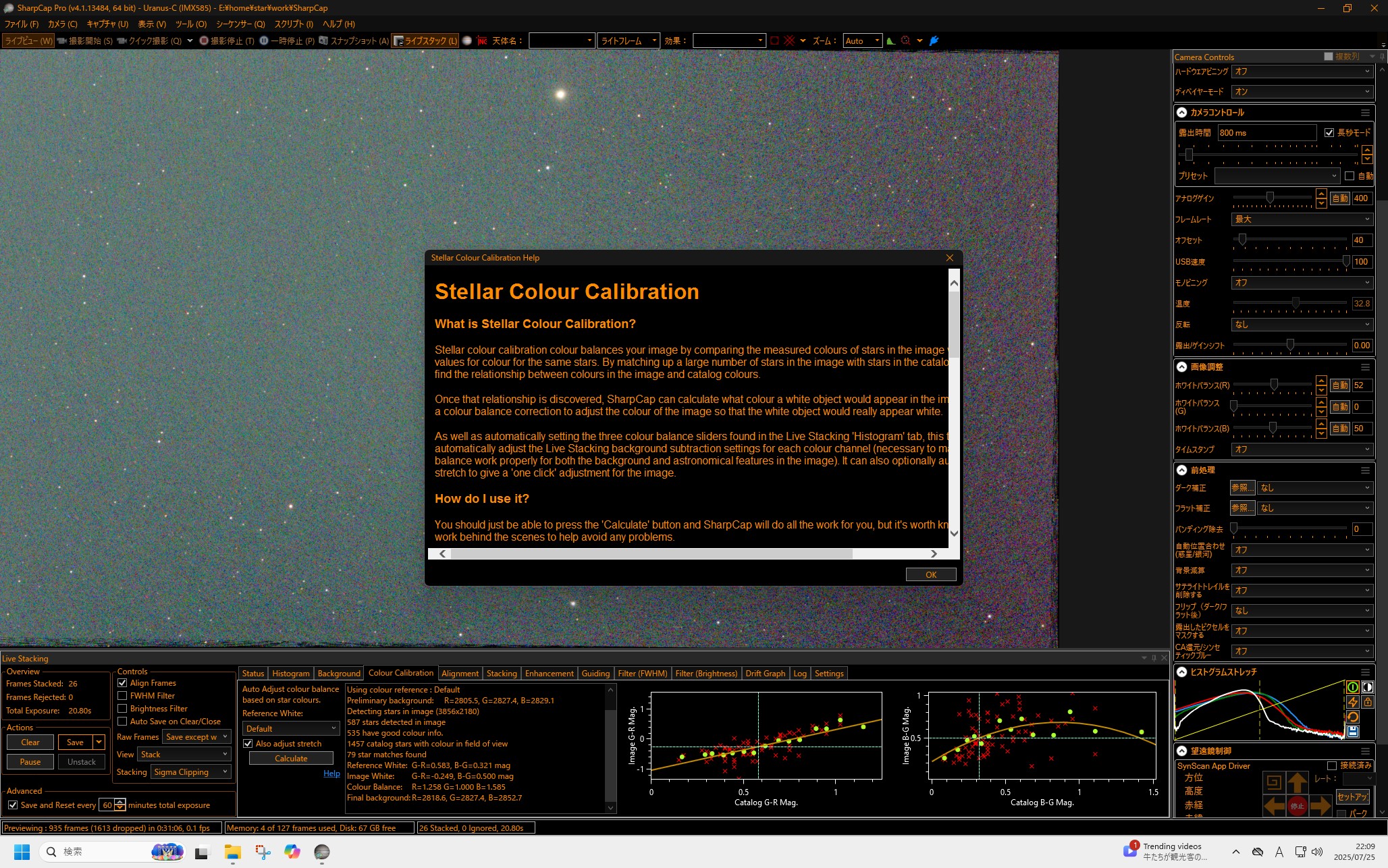Uncheck Also adjust stretch checkbox
This screenshot has height=868, width=1388.
point(248,744)
